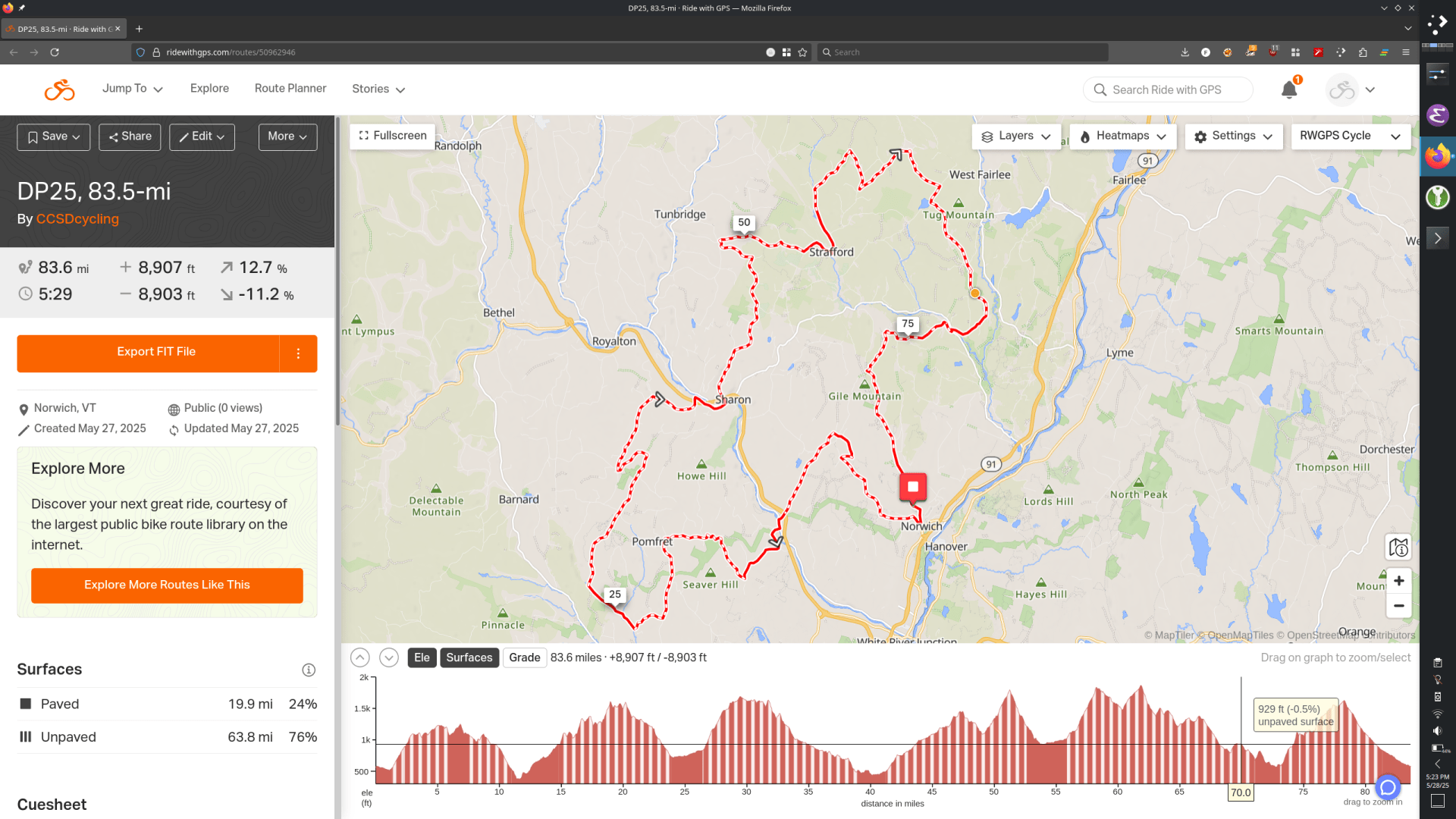Open the notifications bell
Viewport: 1456px width, 819px height.
[x=1288, y=89]
